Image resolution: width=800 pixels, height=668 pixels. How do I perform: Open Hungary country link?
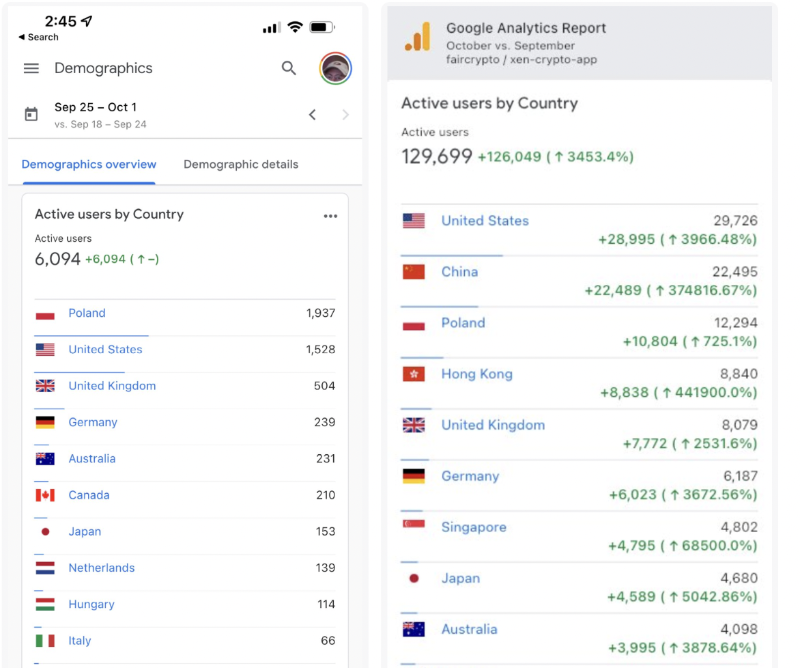[x=91, y=604]
